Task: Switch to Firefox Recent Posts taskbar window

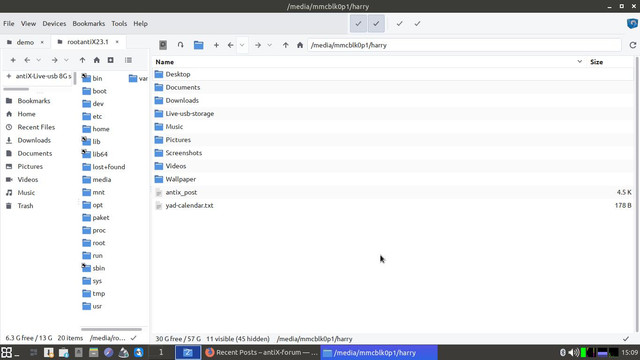Action: 261,352
